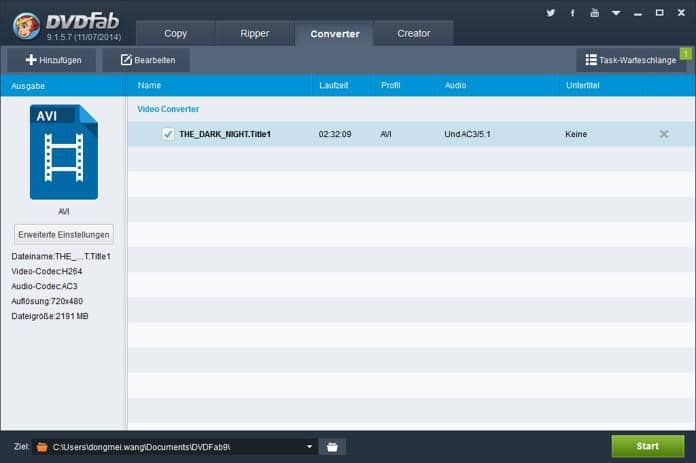Click the Dateiname info line
This screenshot has width=696, height=463.
click(61, 256)
